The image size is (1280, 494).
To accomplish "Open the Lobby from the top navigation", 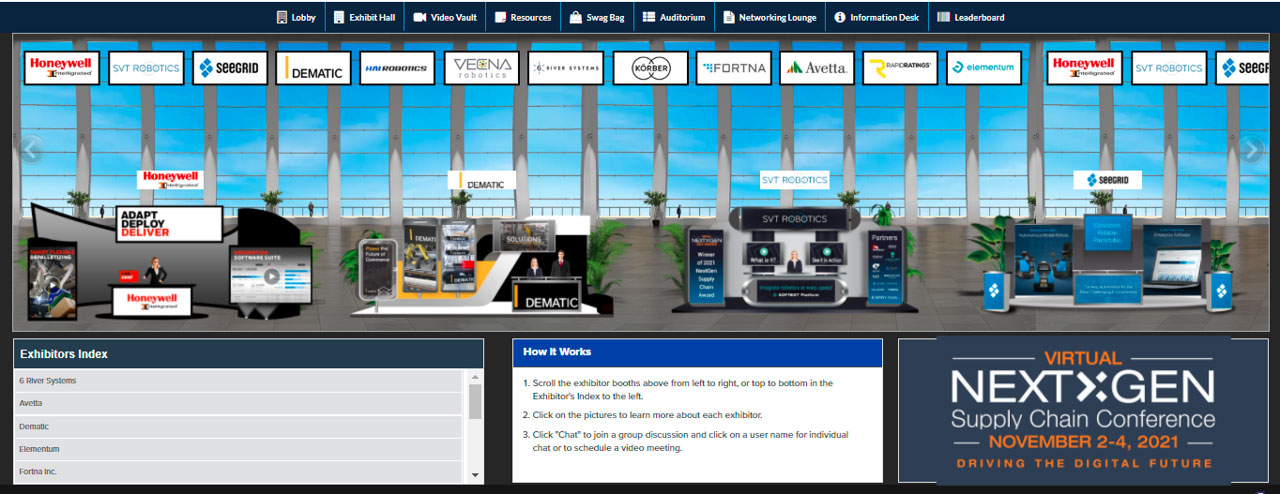I will [x=296, y=17].
